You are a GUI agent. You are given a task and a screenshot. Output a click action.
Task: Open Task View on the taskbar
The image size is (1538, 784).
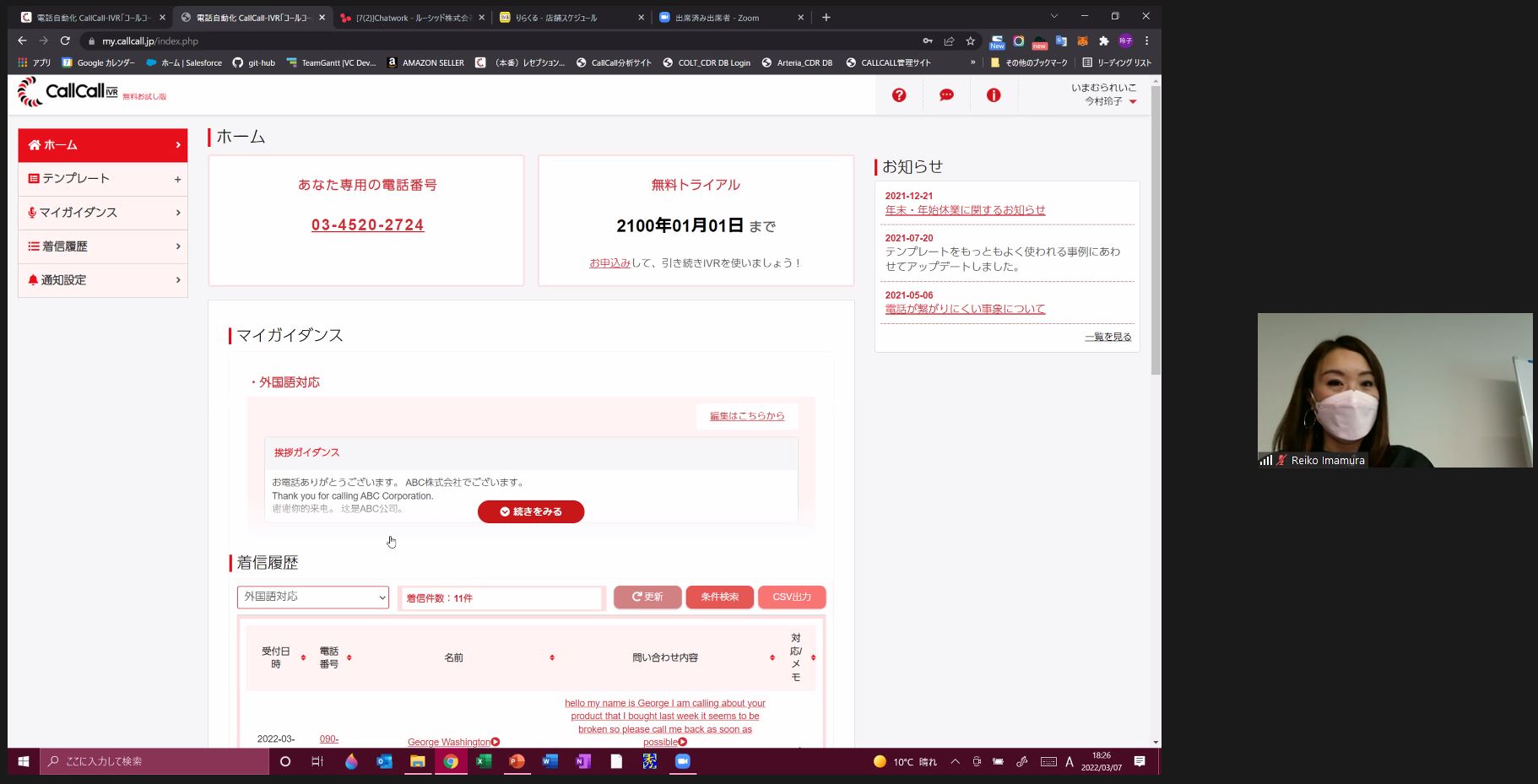(317, 761)
